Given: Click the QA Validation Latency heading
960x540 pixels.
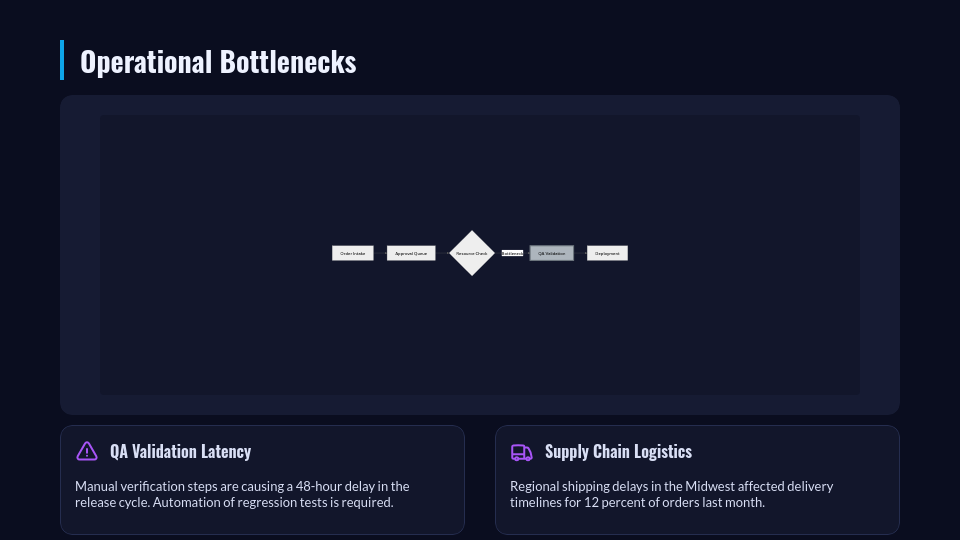Looking at the screenshot, I should (180, 452).
